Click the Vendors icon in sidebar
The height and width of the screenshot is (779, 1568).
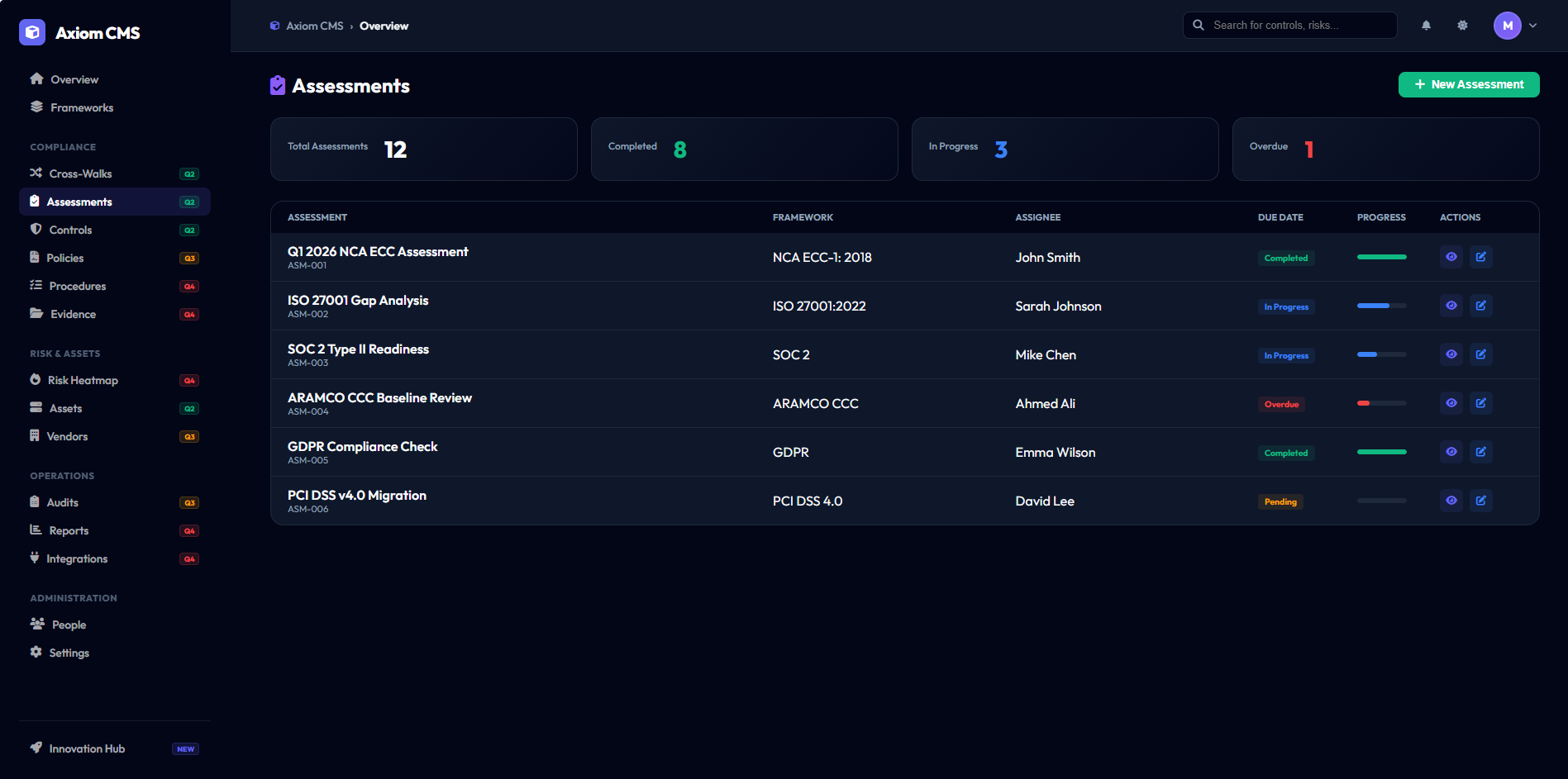[x=36, y=435]
